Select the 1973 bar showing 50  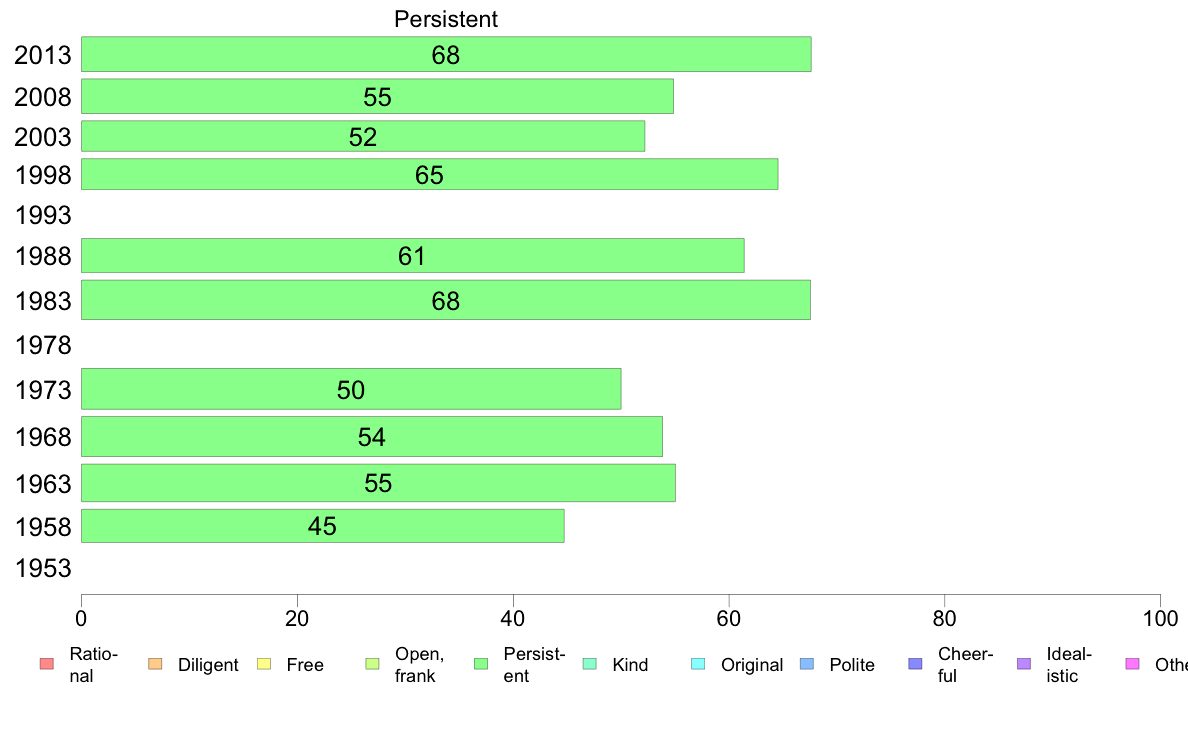351,389
